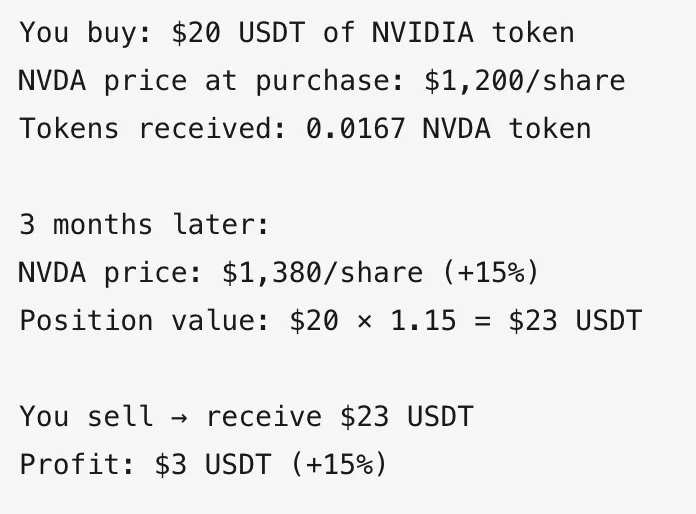
Task: Click the multiplication sign in position value
Action: coord(364,321)
